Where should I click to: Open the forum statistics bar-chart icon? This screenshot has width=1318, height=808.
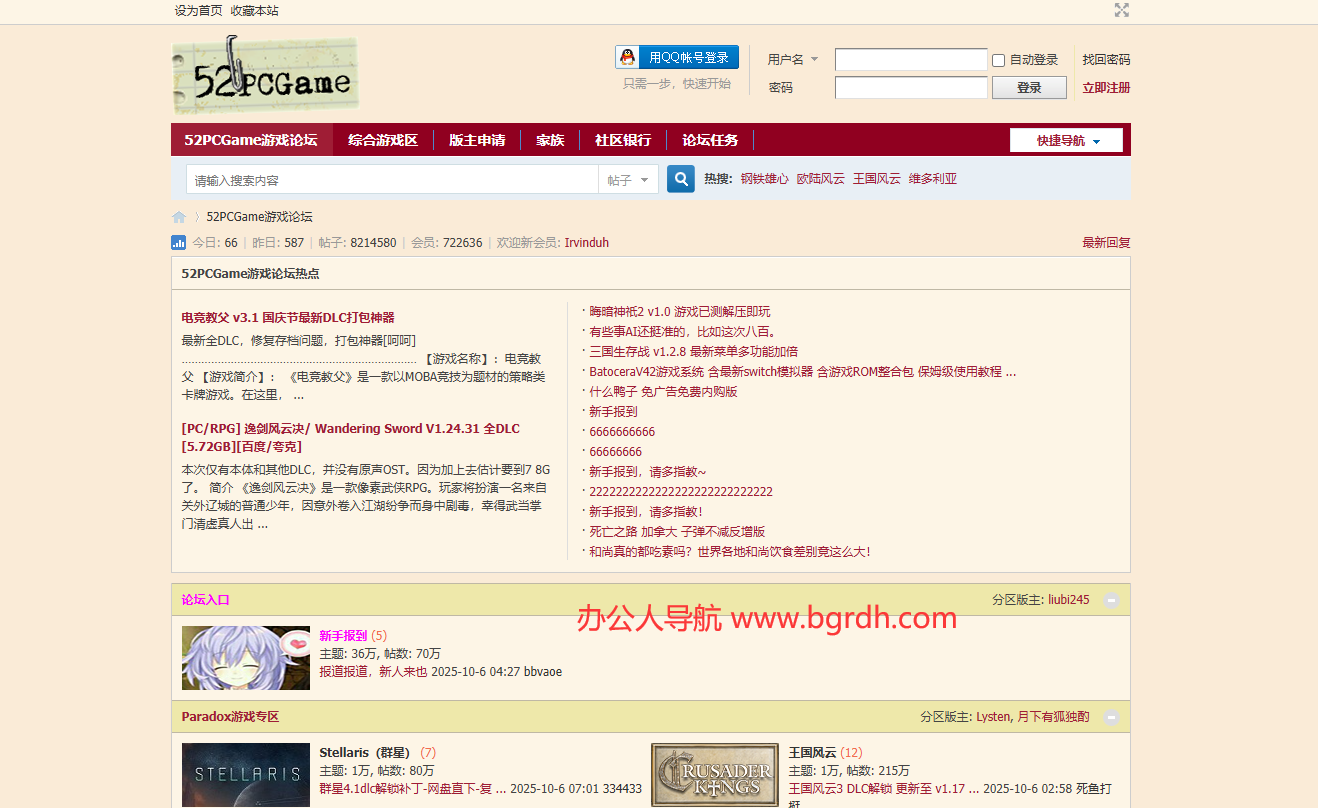[x=178, y=242]
